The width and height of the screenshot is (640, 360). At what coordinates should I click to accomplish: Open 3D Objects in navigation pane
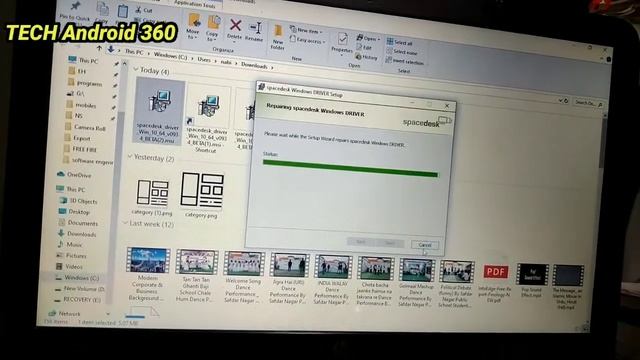click(x=79, y=201)
